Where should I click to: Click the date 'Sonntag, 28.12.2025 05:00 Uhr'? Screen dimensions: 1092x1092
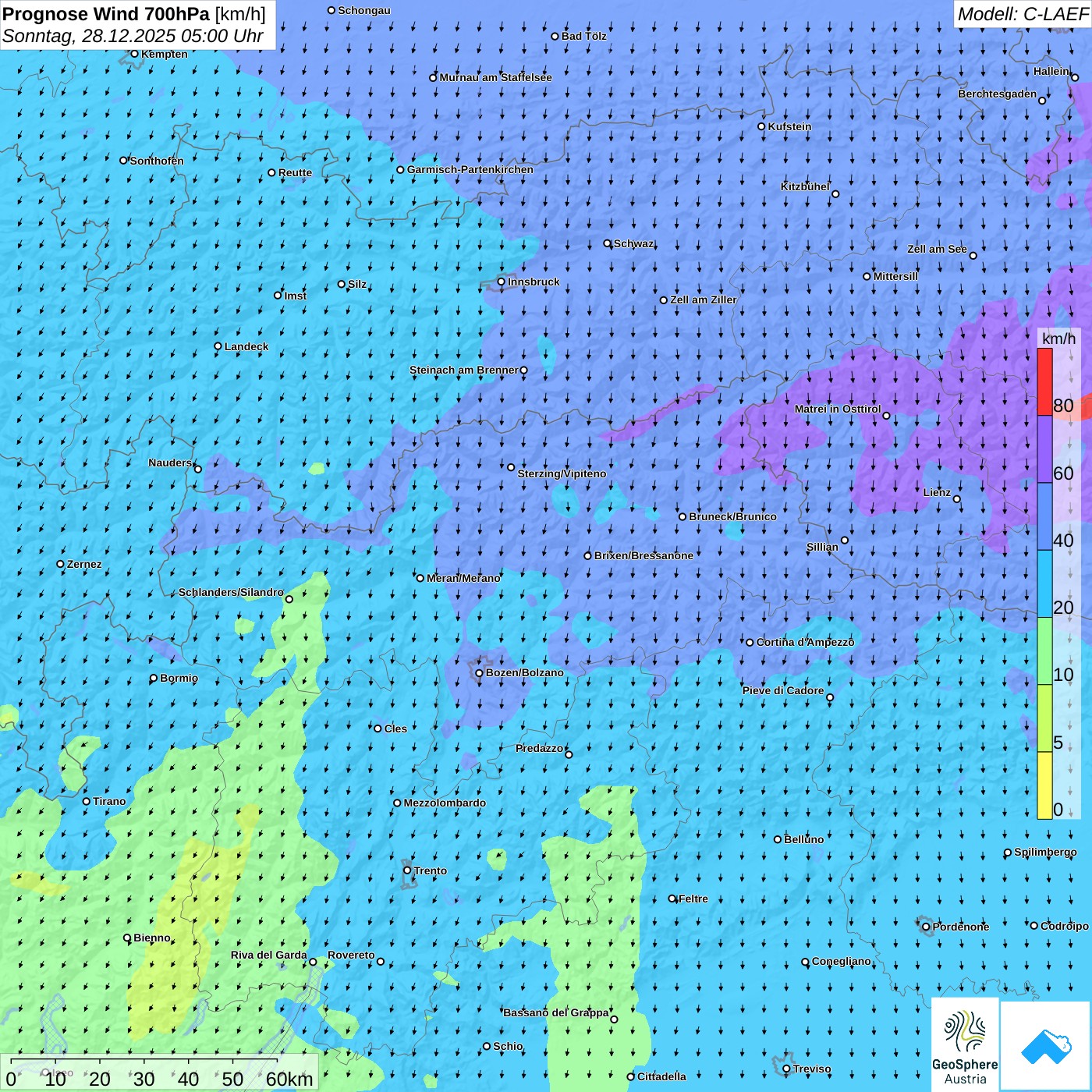[133, 36]
